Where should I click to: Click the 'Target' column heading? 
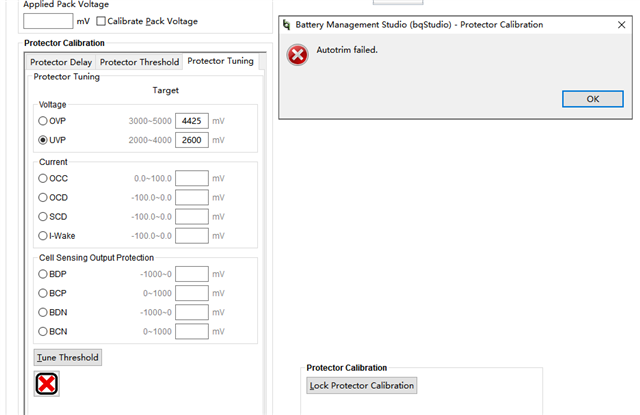coord(166,90)
